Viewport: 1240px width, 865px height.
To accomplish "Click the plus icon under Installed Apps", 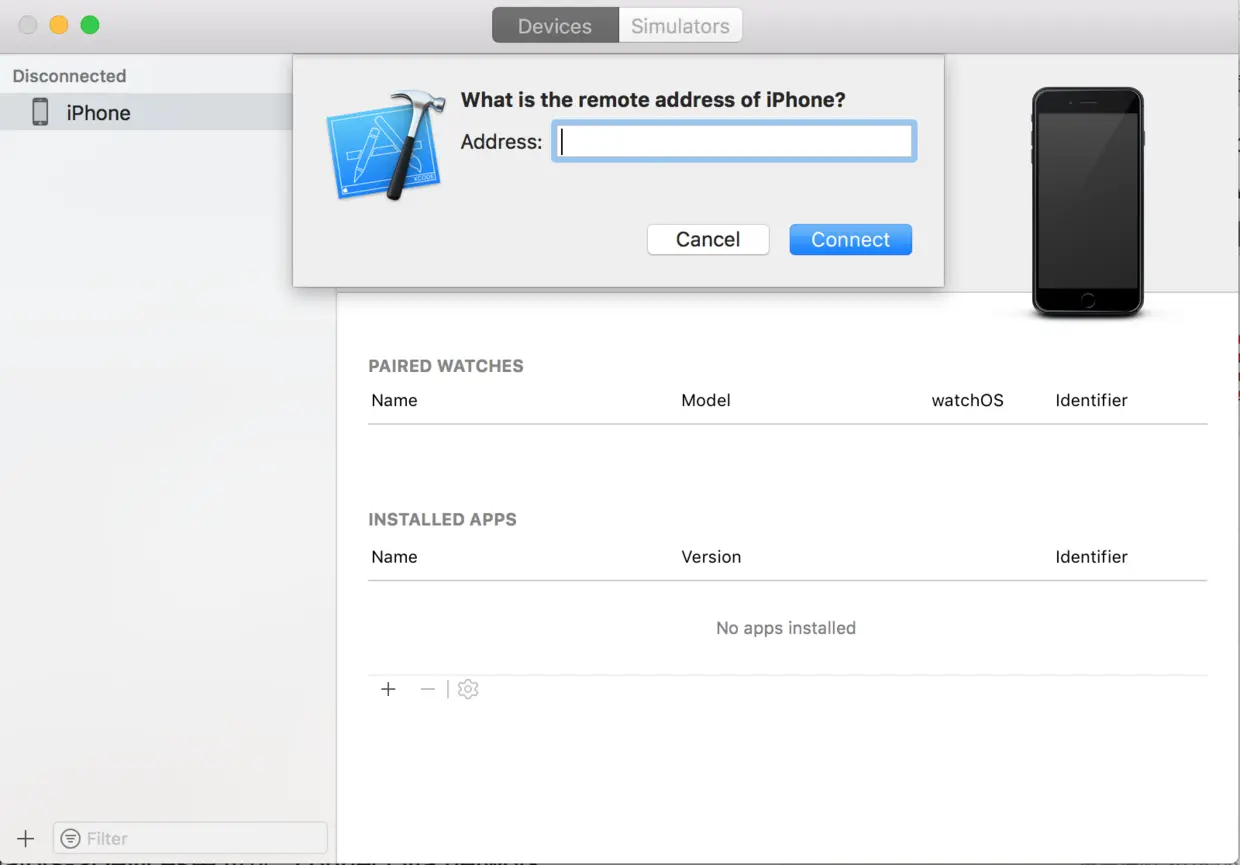I will (x=388, y=689).
